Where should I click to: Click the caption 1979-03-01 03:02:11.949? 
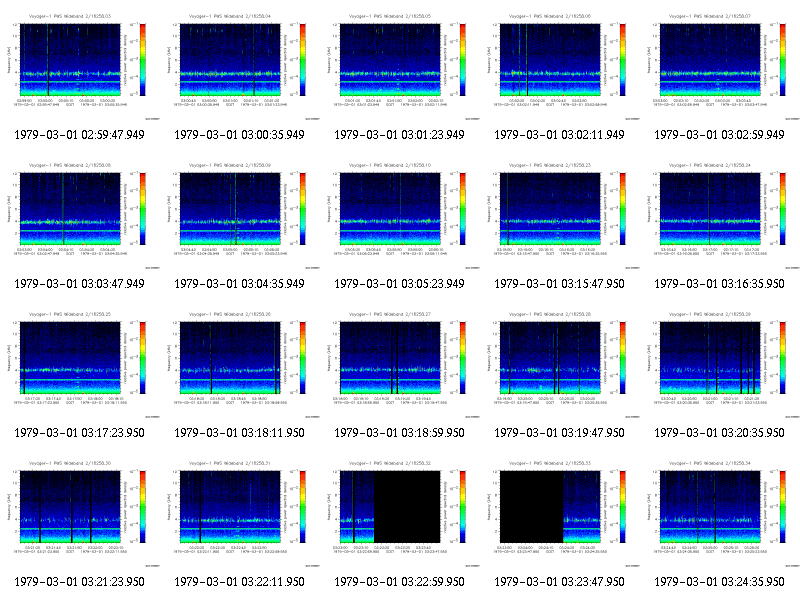point(560,135)
